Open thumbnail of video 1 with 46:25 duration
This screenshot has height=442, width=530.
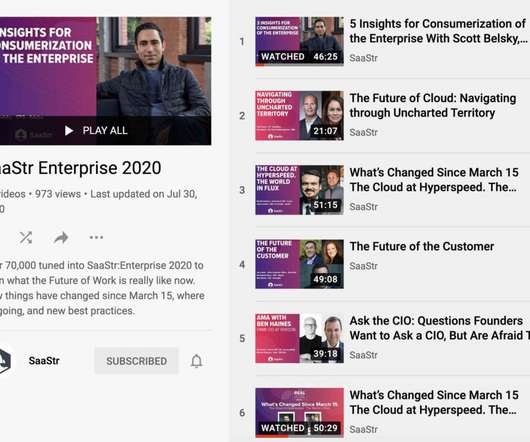pyautogui.click(x=299, y=41)
